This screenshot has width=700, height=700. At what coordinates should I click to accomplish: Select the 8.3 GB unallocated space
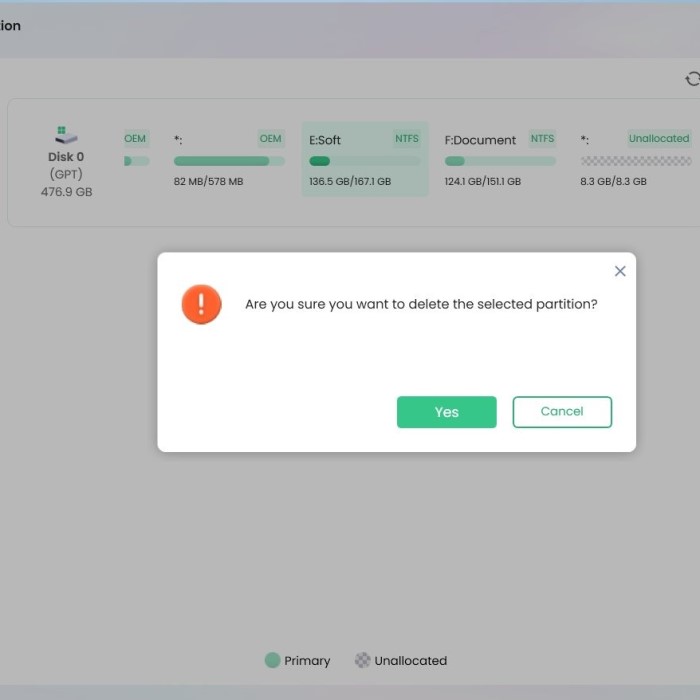(636, 159)
